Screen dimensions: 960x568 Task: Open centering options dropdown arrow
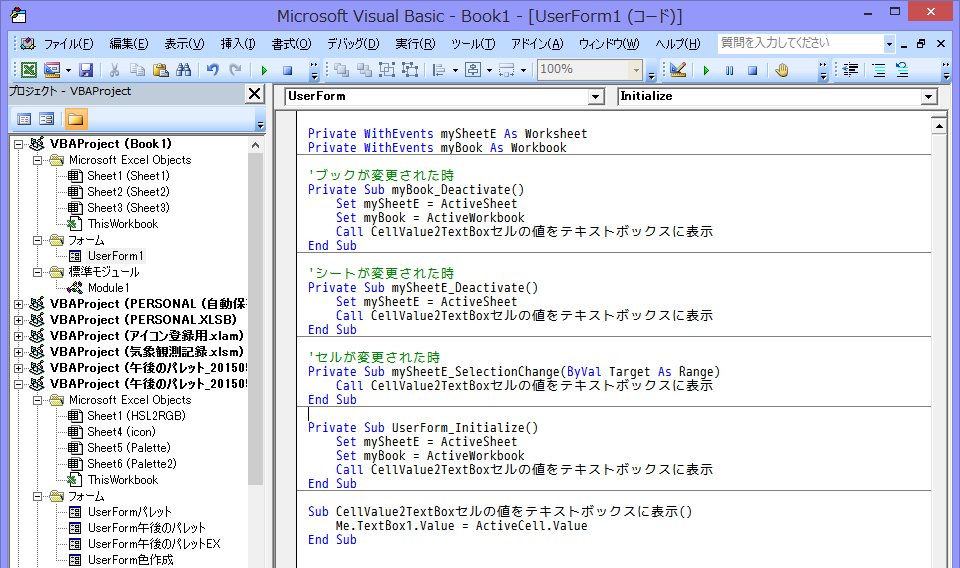[489, 70]
